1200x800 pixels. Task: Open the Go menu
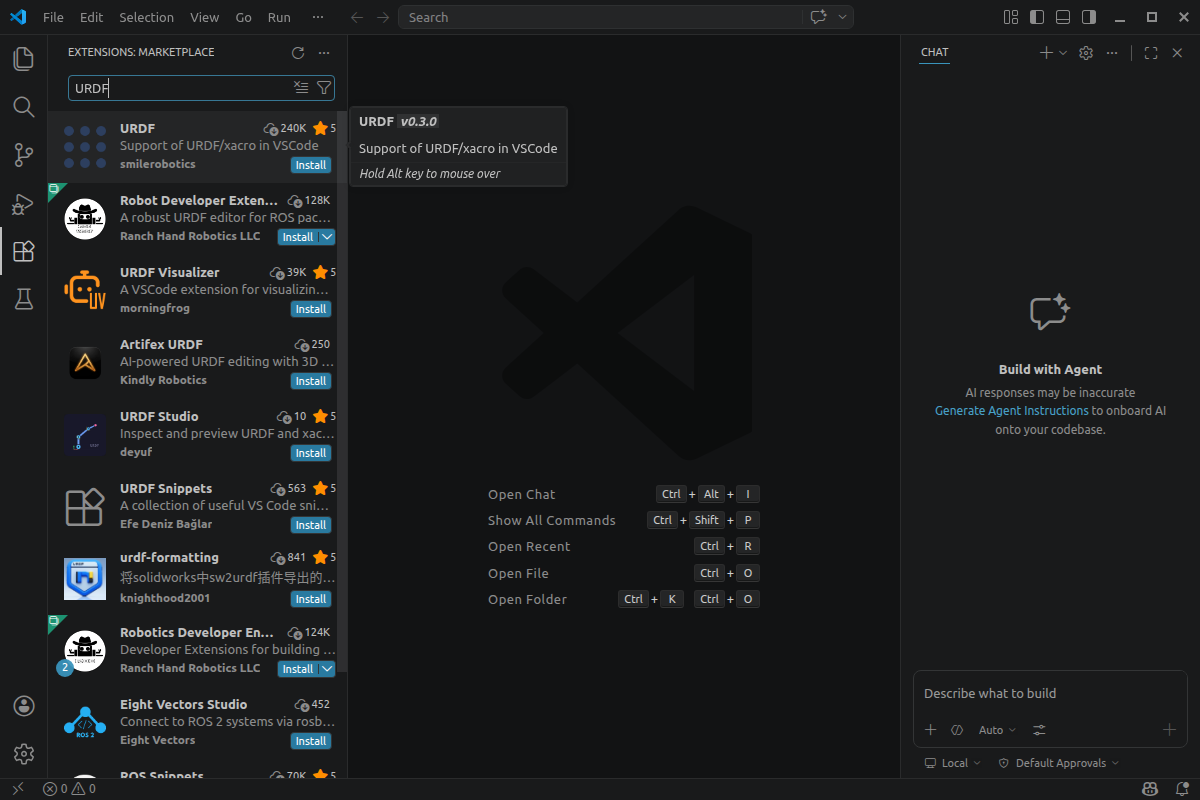pyautogui.click(x=244, y=17)
